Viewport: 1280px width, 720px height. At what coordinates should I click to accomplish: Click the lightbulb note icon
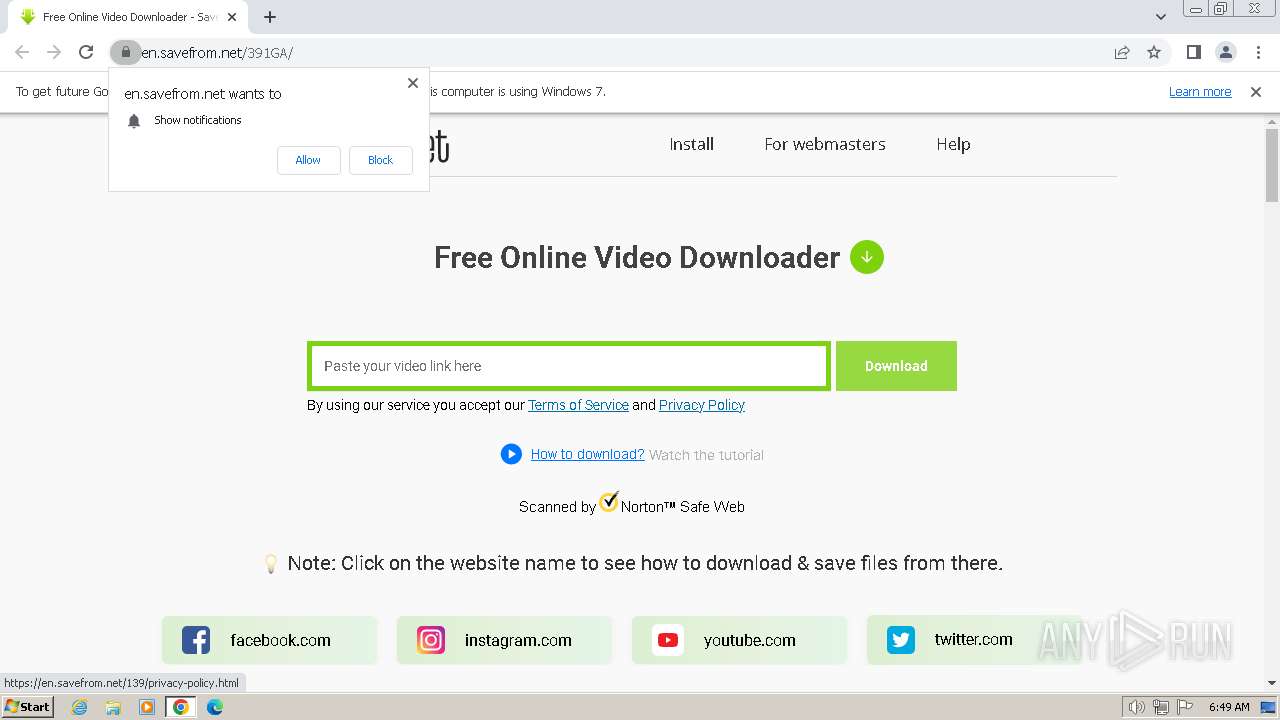pos(270,564)
